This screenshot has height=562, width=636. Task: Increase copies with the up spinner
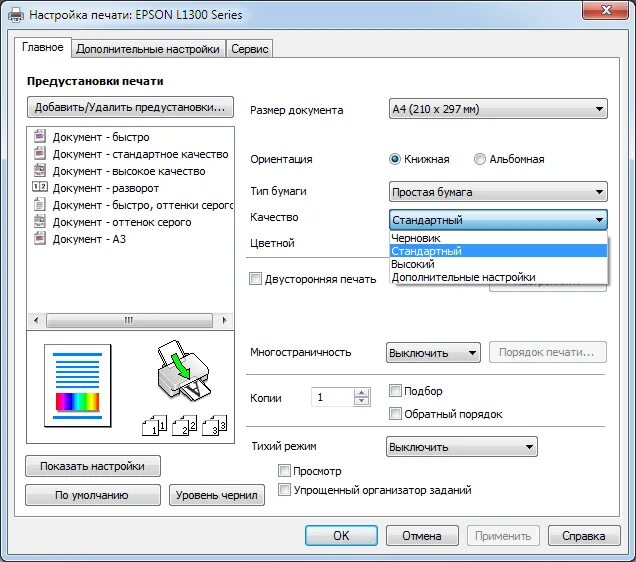coord(361,393)
